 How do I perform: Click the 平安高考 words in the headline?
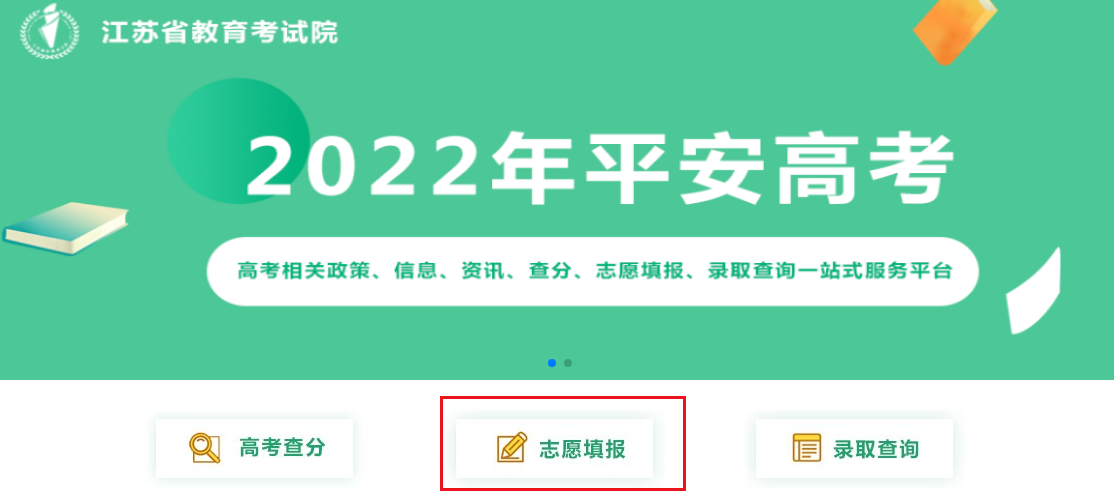coord(767,169)
